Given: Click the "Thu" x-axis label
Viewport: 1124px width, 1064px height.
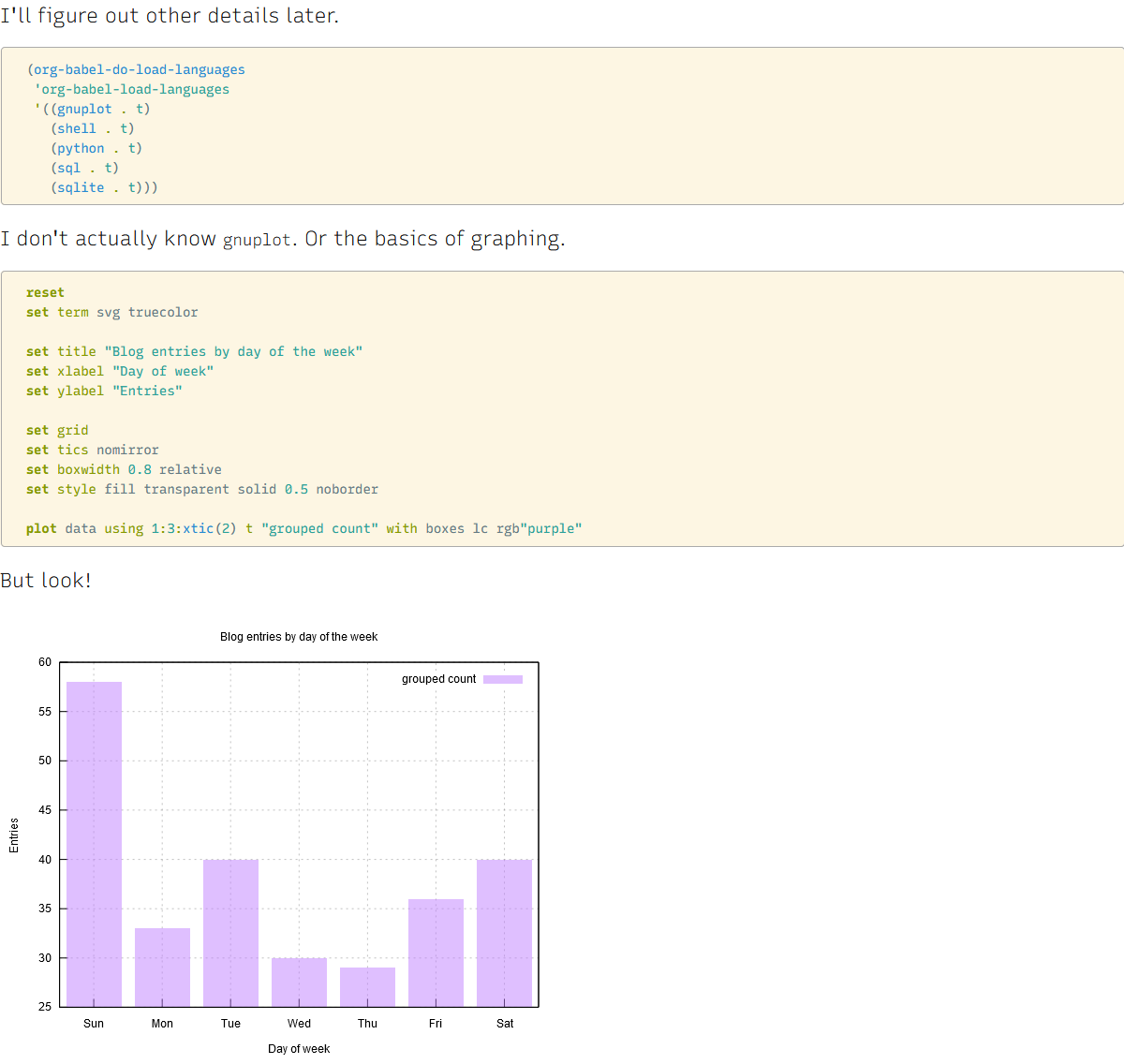Looking at the screenshot, I should 367,1024.
